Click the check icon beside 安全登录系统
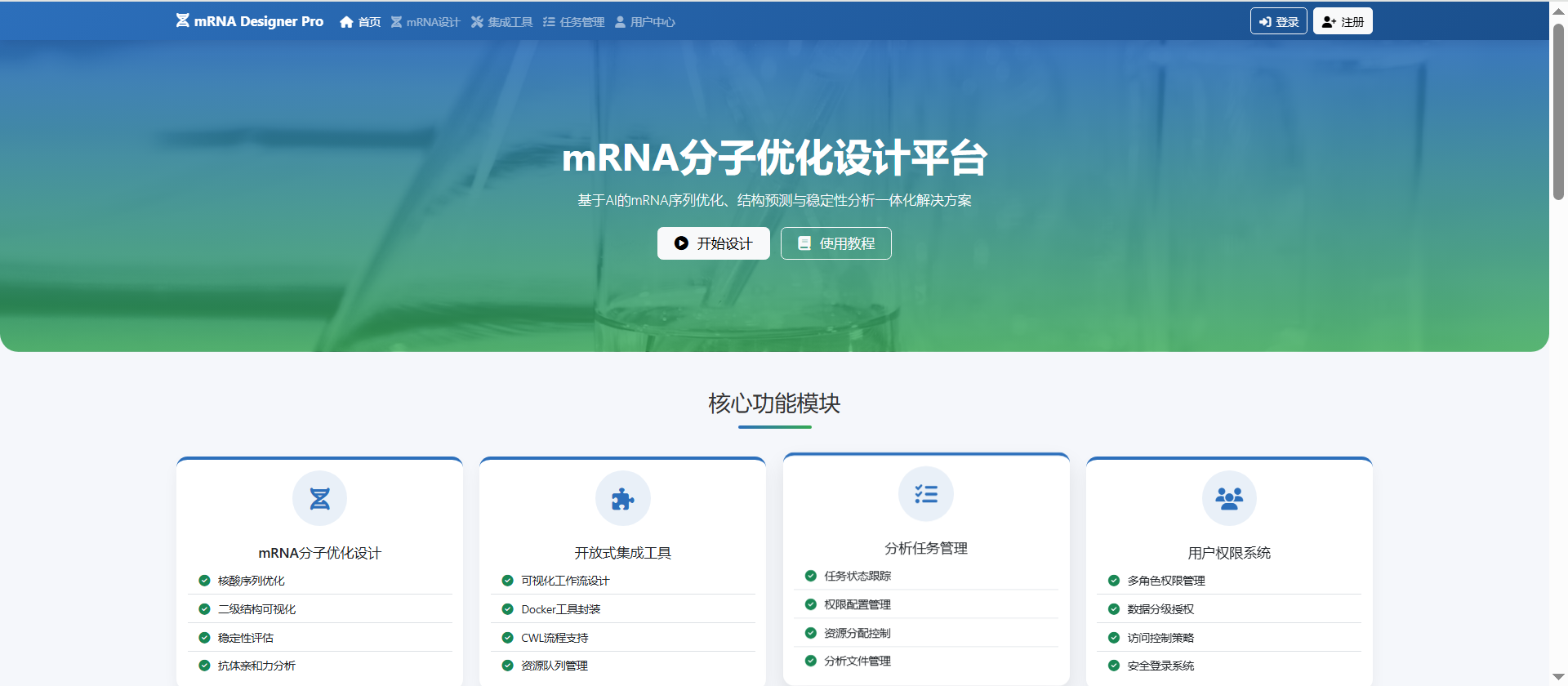Screen dimensions: 1568x686 [x=1114, y=666]
